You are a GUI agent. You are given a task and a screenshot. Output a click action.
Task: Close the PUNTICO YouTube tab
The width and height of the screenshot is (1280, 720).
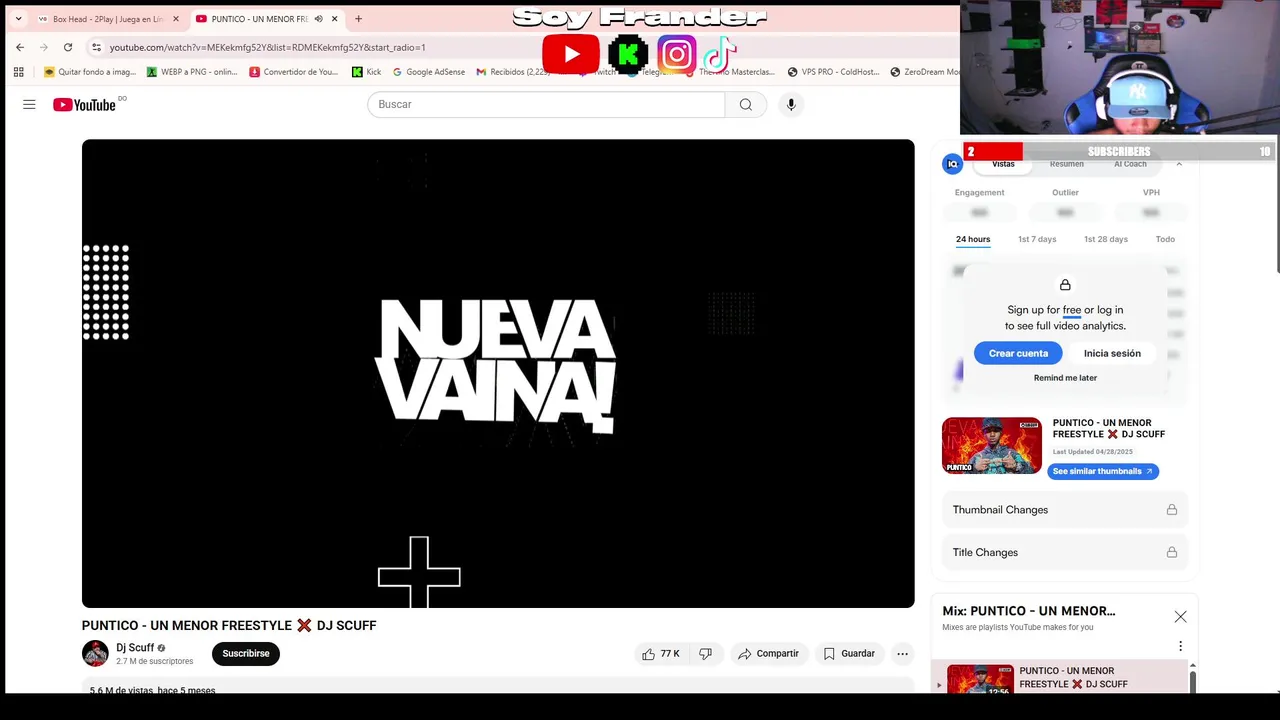[335, 19]
